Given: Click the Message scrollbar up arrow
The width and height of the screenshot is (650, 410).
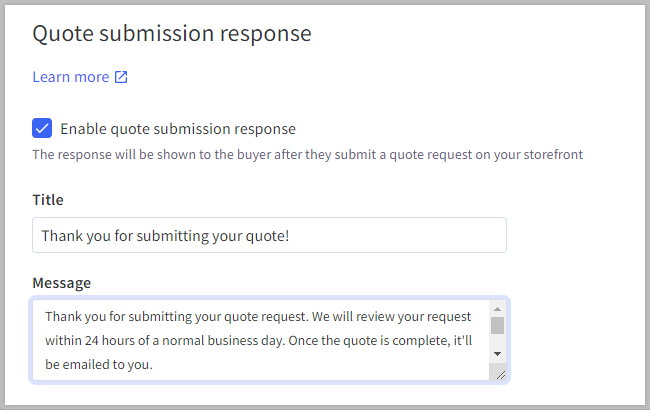Looking at the screenshot, I should point(497,310).
